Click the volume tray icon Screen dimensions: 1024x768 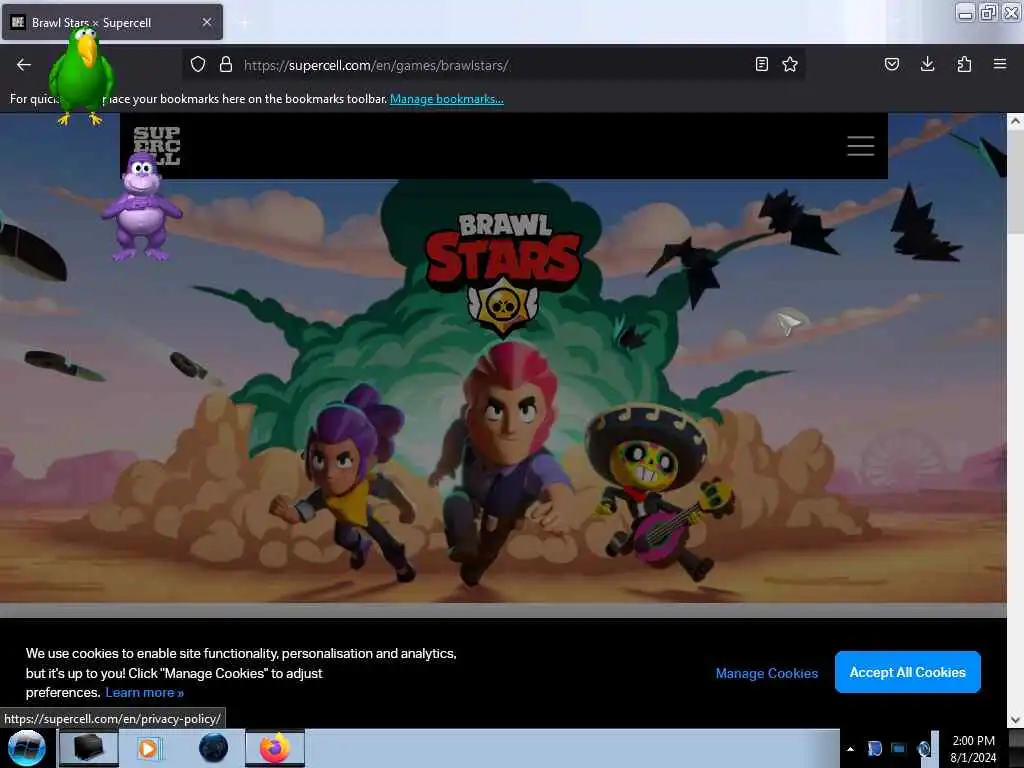pos(923,749)
